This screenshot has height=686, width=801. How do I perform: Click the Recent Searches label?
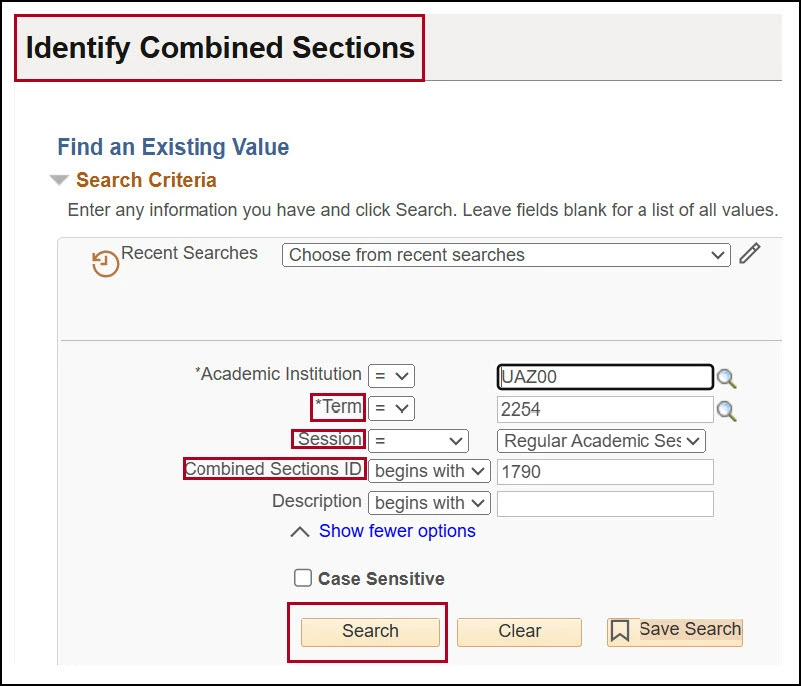189,253
